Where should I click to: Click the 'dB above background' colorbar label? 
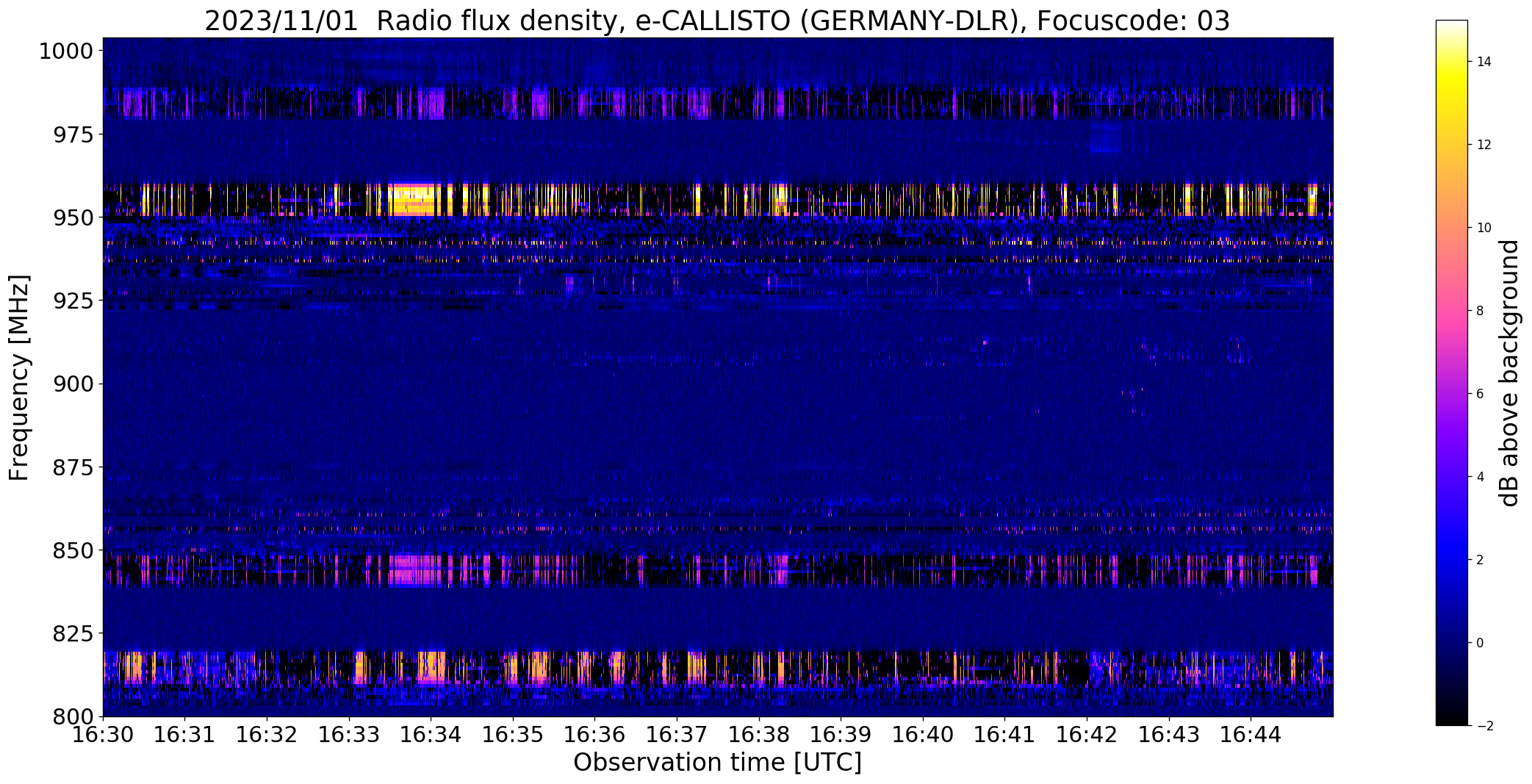click(1509, 373)
